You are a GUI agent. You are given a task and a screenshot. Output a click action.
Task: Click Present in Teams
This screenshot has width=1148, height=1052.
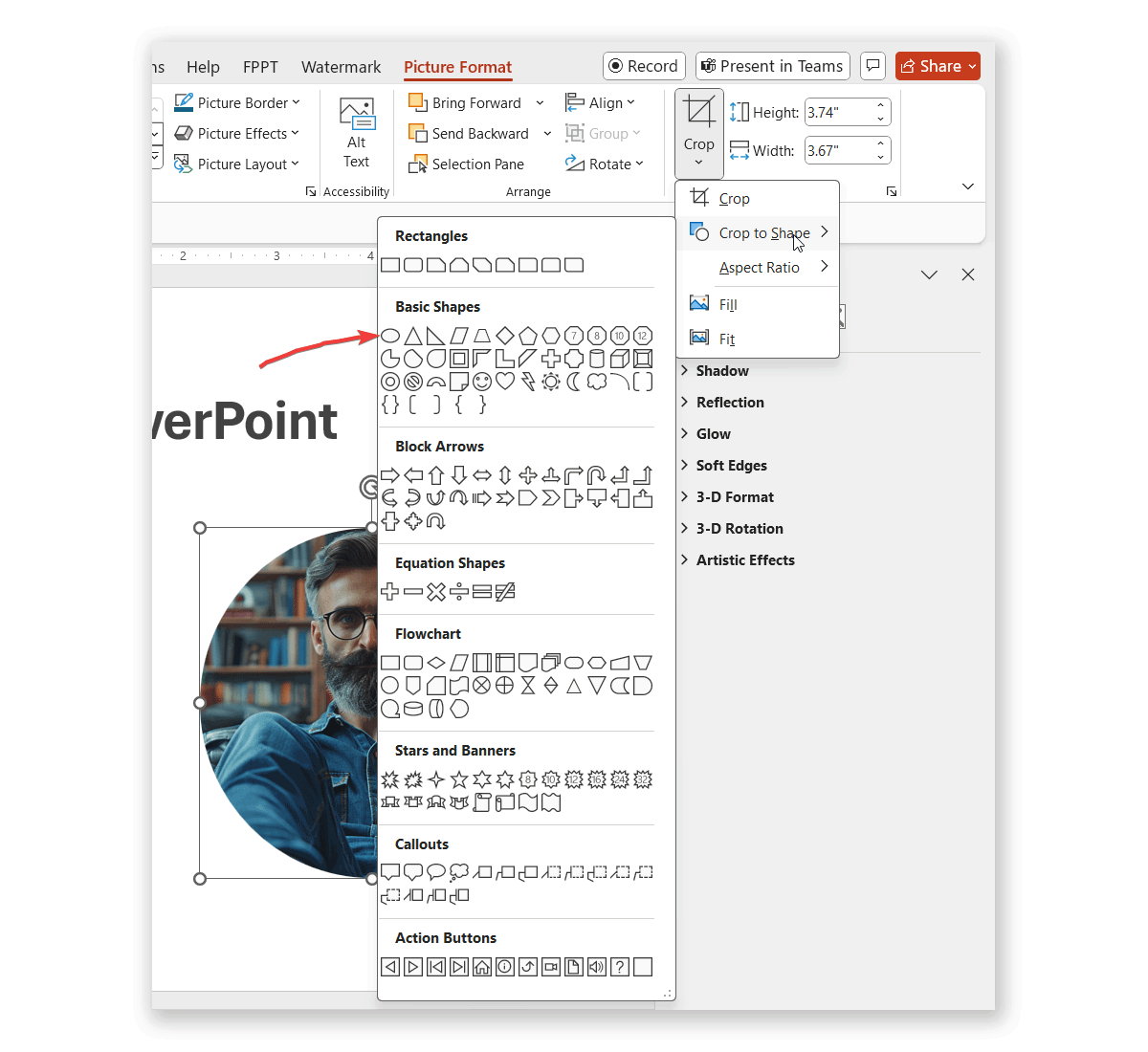(772, 66)
